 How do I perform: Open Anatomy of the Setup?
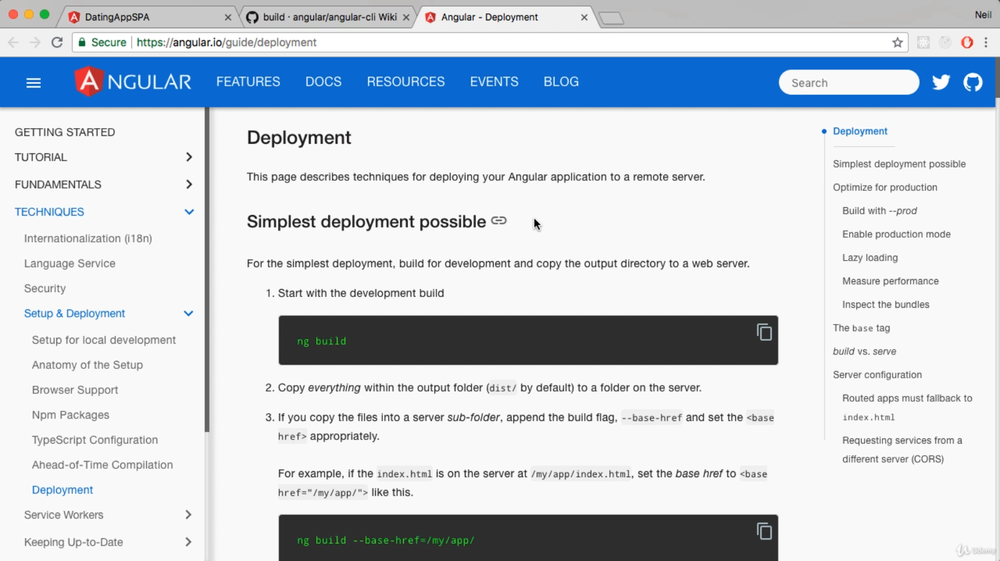point(87,365)
